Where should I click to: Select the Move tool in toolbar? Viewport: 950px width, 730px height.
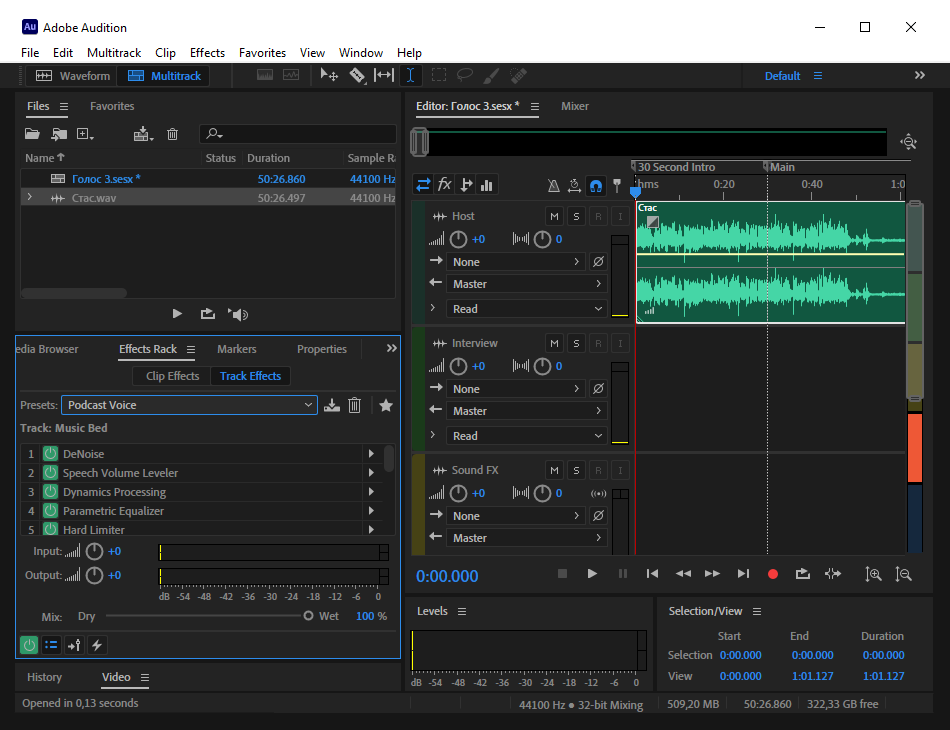pos(328,75)
